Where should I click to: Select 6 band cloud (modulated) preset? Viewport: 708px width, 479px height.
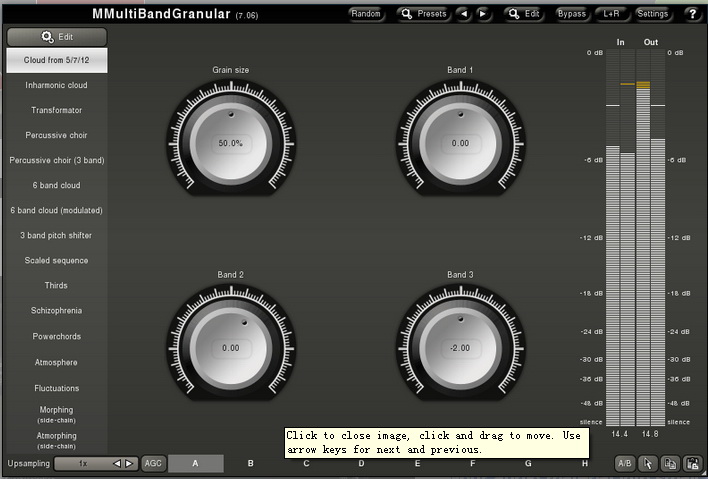[x=57, y=210]
